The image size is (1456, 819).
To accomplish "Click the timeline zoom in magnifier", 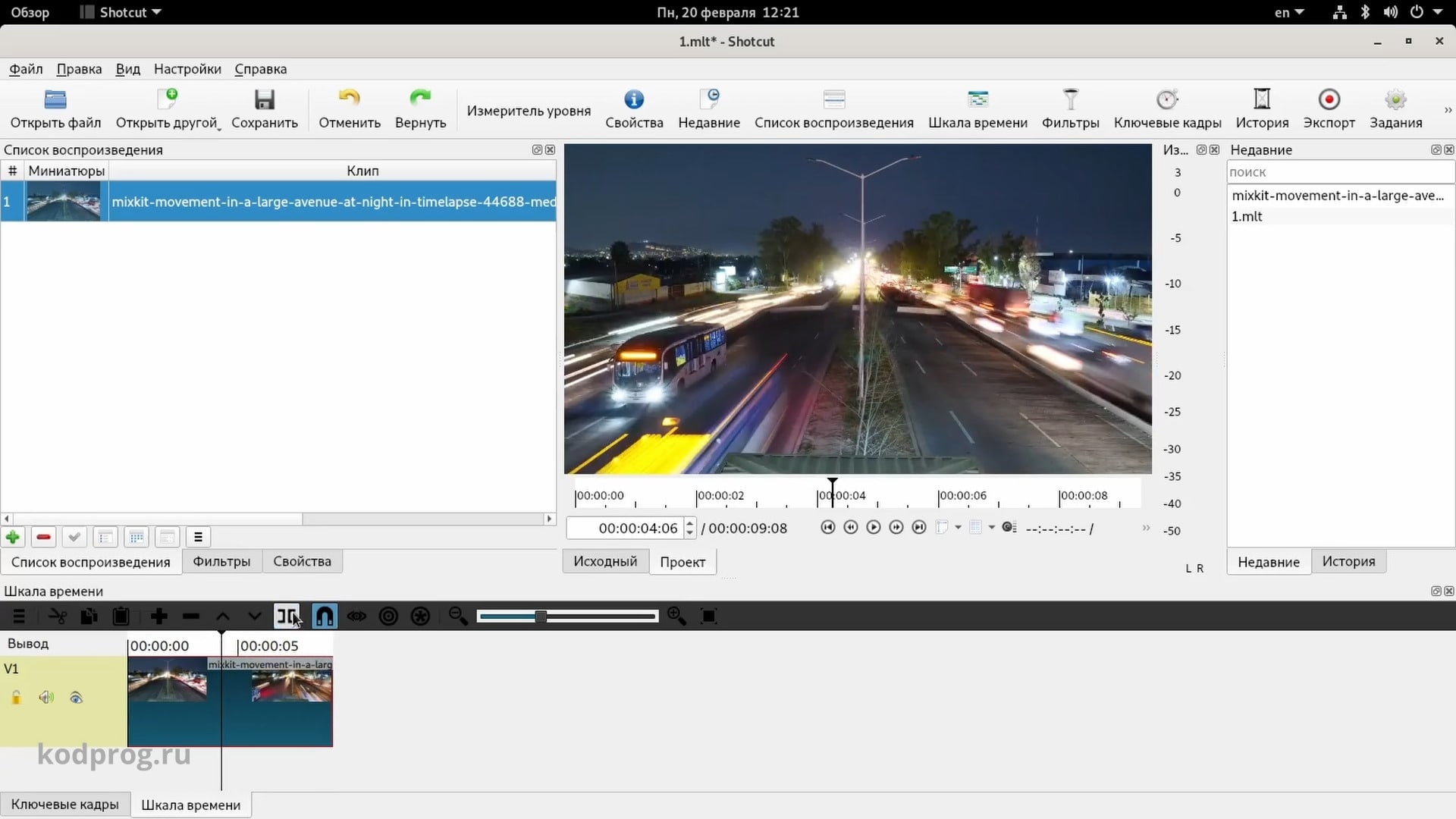I will tap(676, 617).
